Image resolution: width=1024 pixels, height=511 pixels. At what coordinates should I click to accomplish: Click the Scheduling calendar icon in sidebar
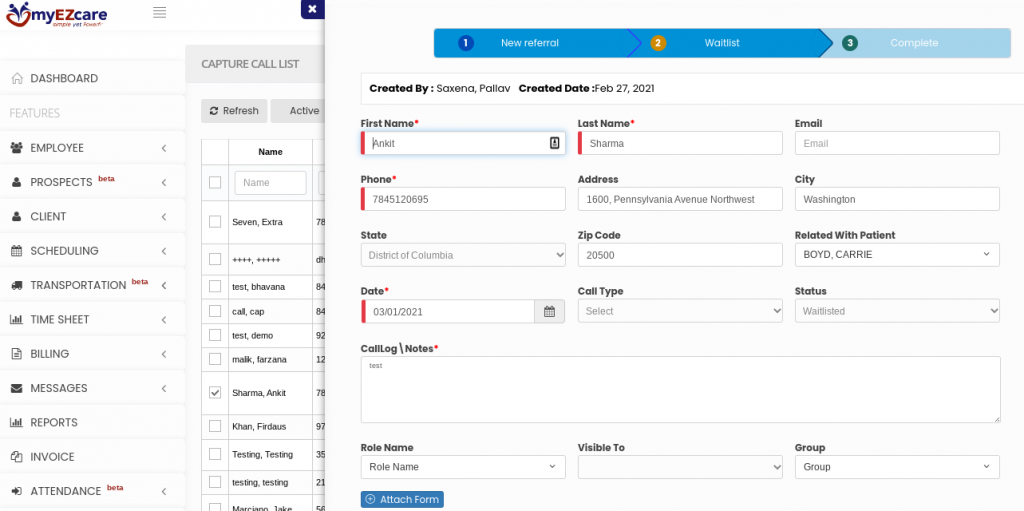click(16, 251)
